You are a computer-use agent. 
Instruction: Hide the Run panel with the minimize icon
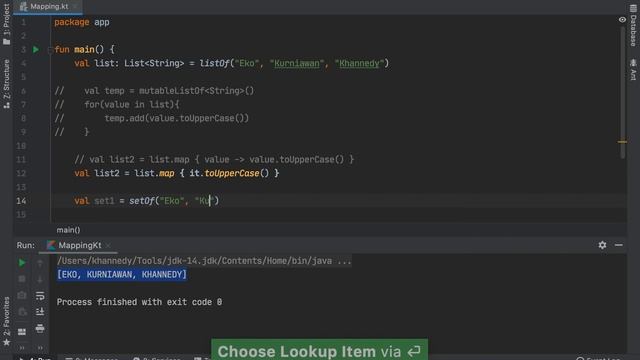619,245
